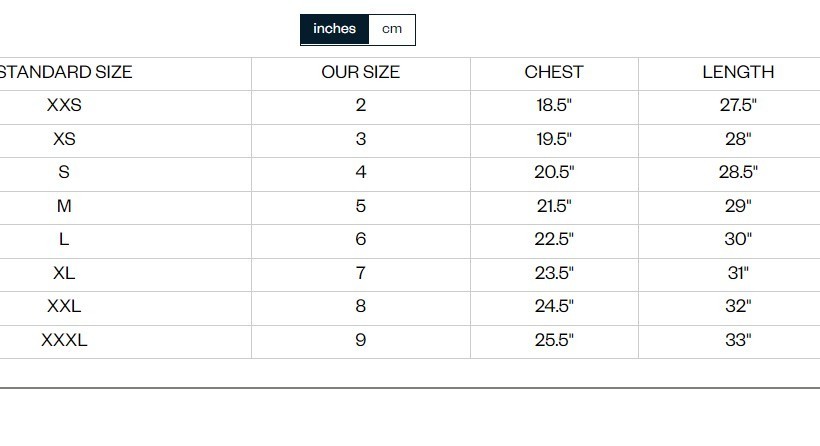Click the 27.5" length value
Screen dimensions: 820x446
point(738,105)
